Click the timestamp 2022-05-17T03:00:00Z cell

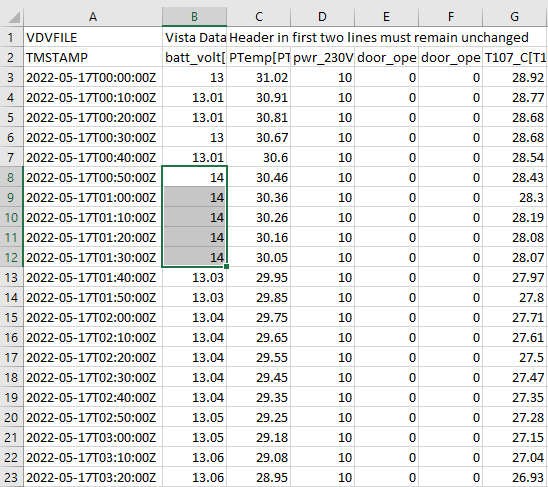93,437
